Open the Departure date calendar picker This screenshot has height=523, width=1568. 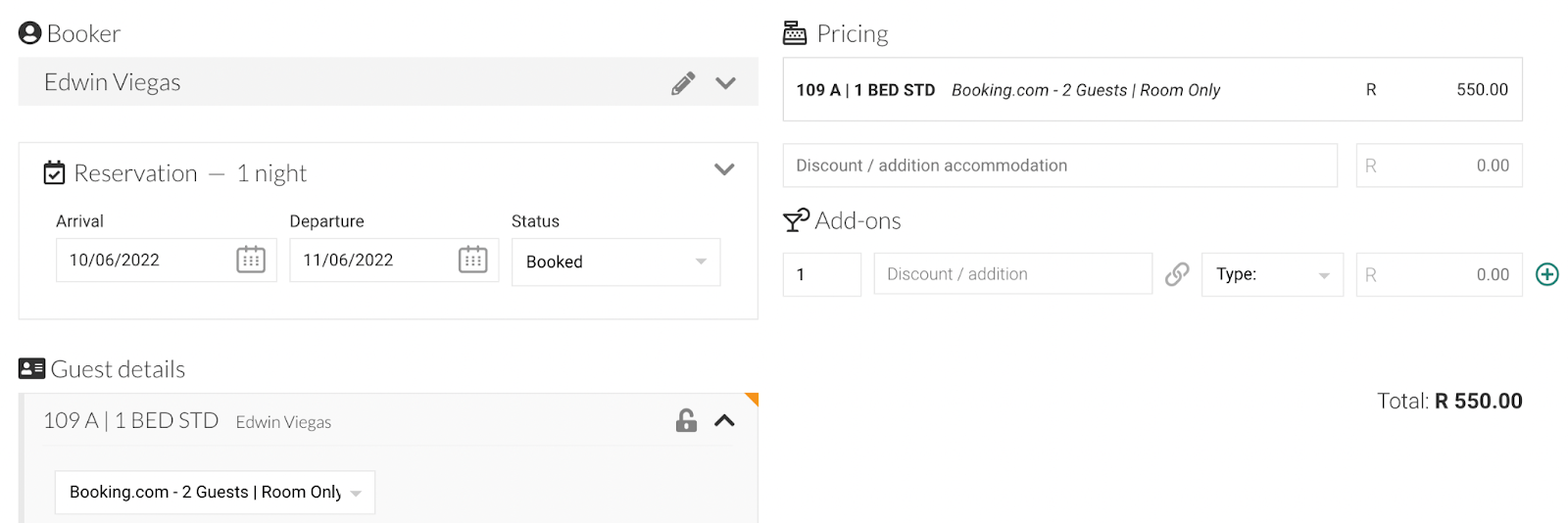[472, 260]
